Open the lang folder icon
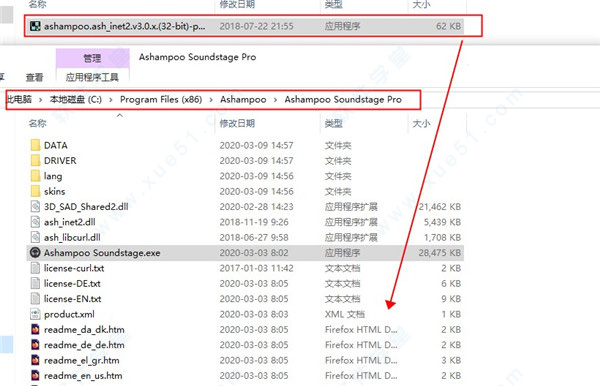600x386 pixels. tap(35, 176)
